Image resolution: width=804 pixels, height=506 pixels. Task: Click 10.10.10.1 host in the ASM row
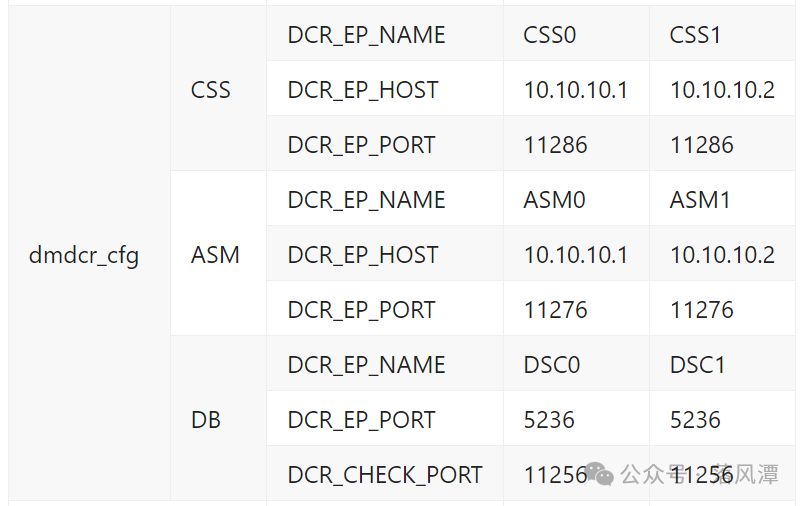576,253
